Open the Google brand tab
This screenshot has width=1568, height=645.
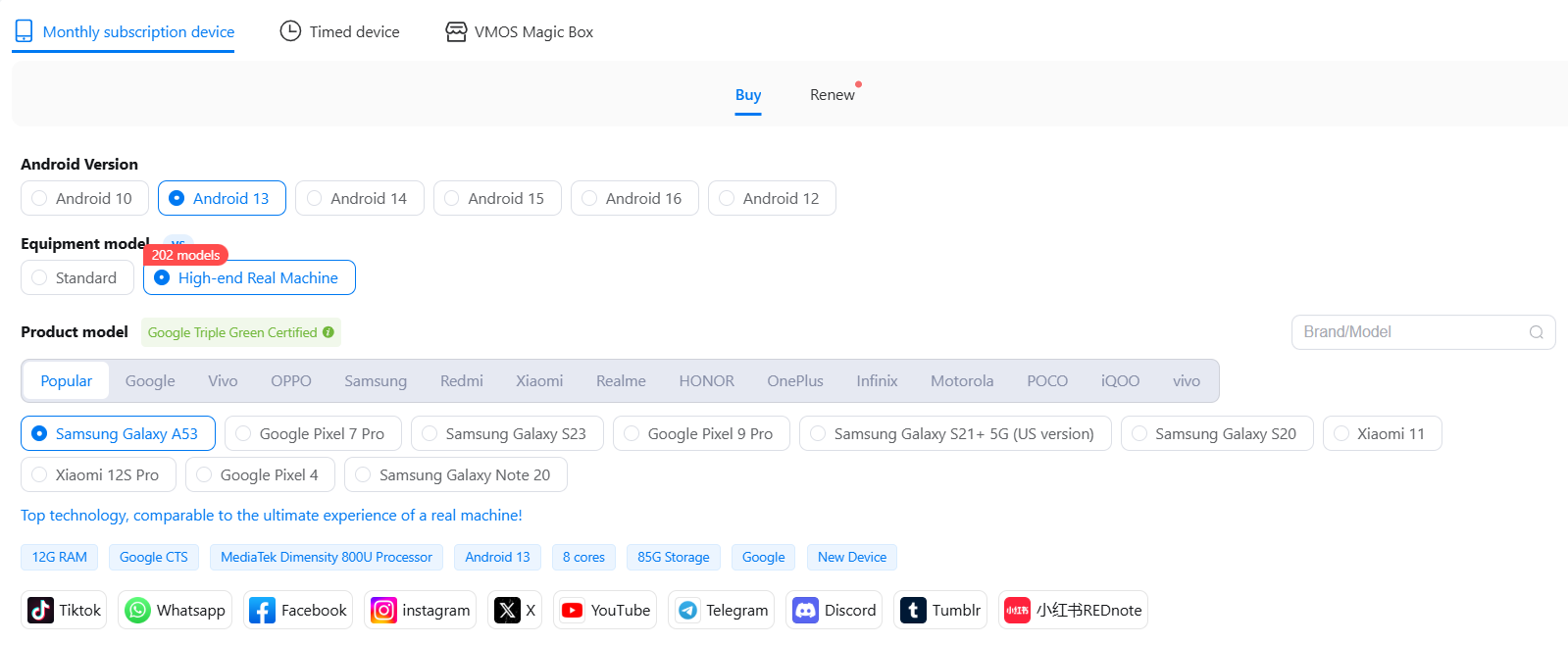[x=150, y=380]
